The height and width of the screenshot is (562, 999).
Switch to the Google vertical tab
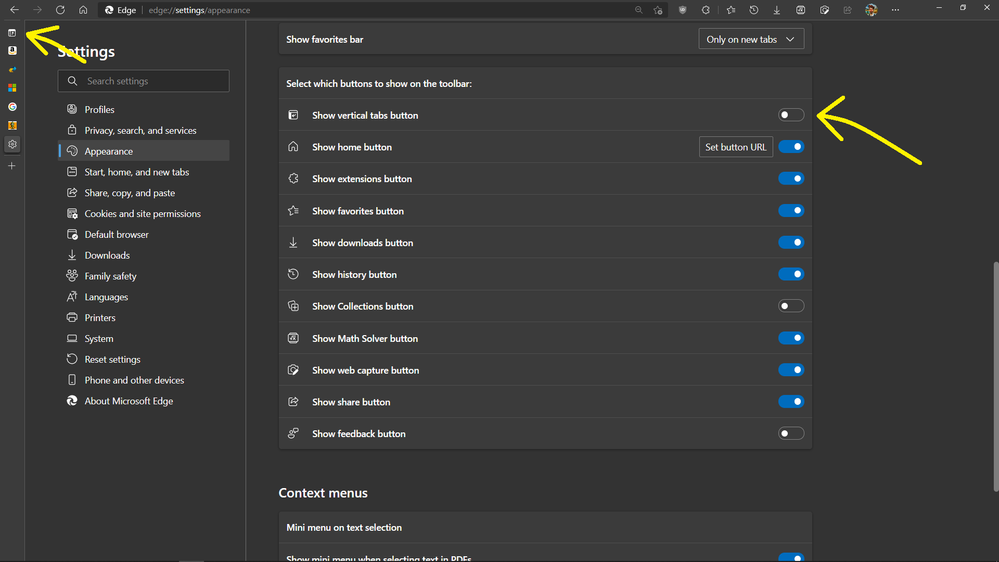(x=12, y=107)
